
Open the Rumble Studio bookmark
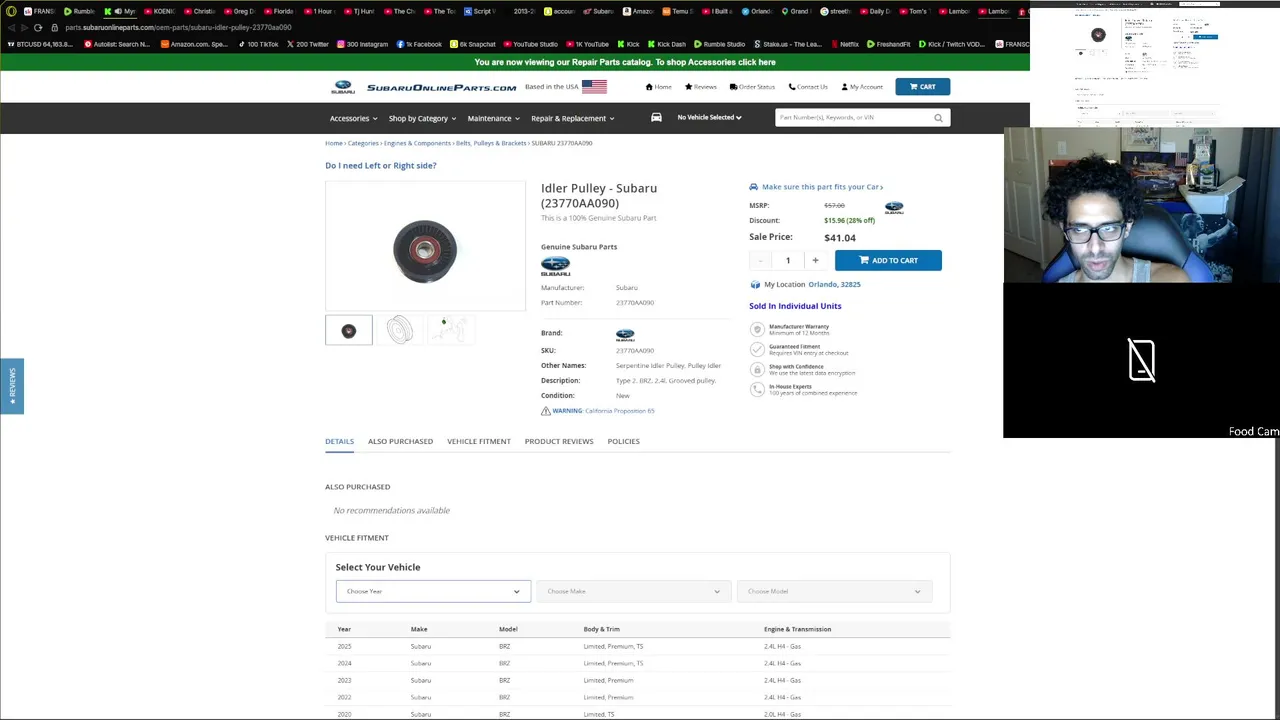coord(718,44)
